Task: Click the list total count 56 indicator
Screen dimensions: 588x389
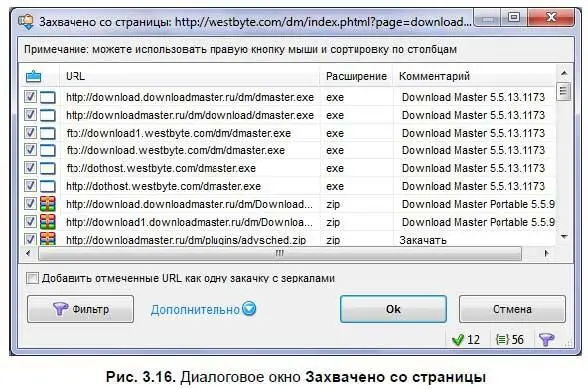Action: pos(510,339)
